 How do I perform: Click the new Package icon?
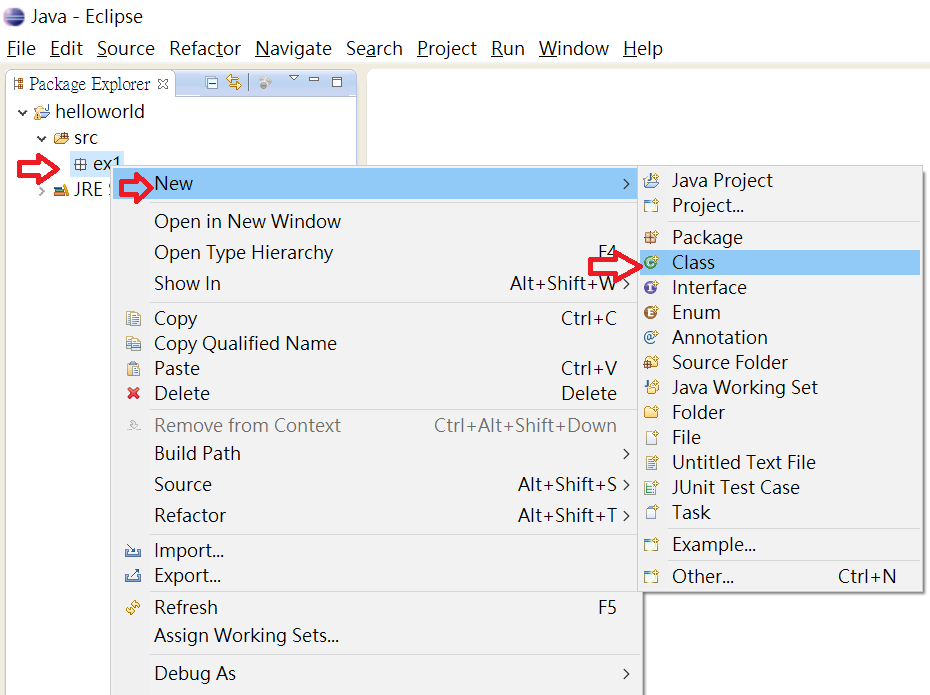point(651,237)
